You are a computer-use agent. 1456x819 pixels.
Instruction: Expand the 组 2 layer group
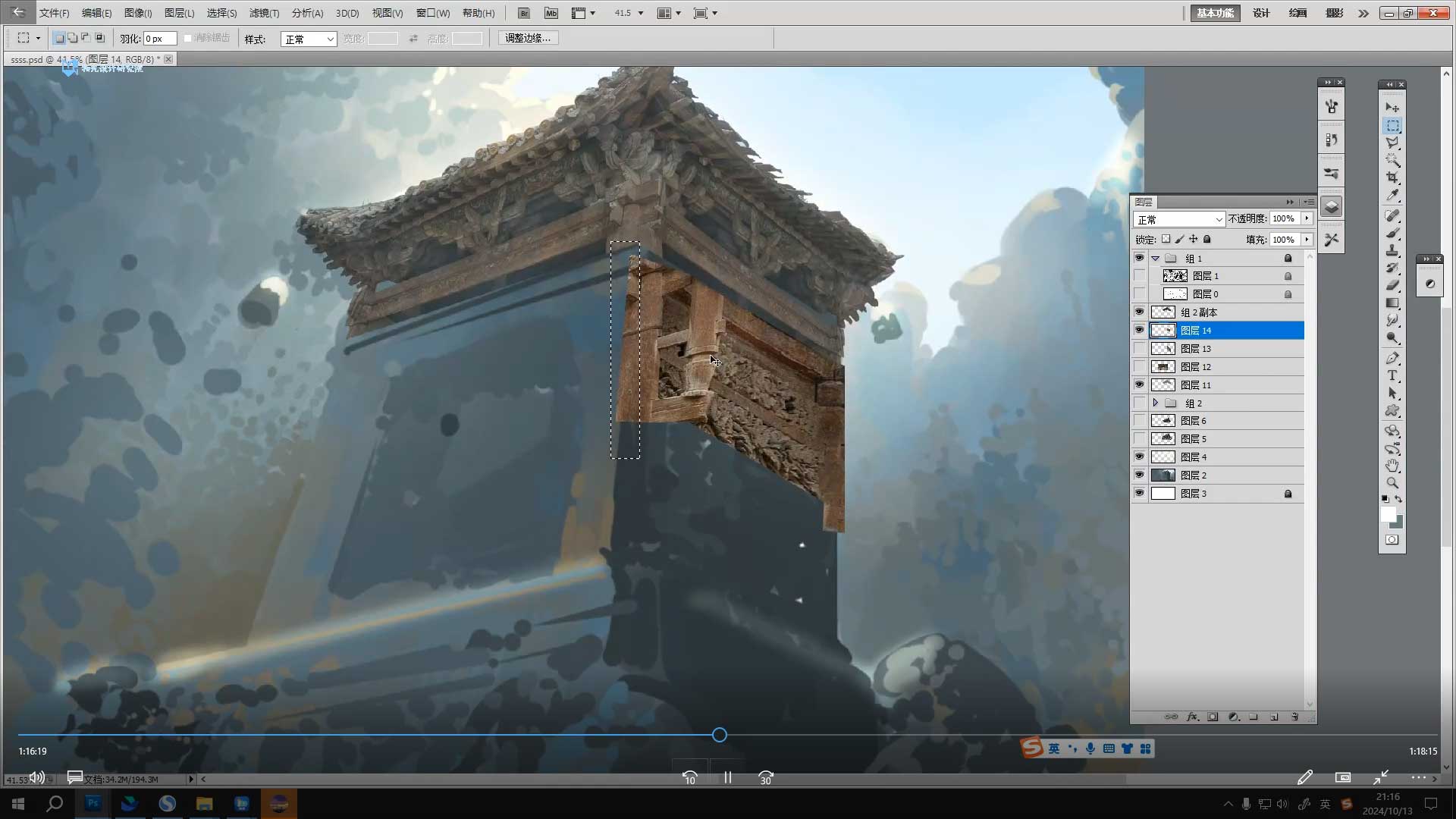[1155, 403]
